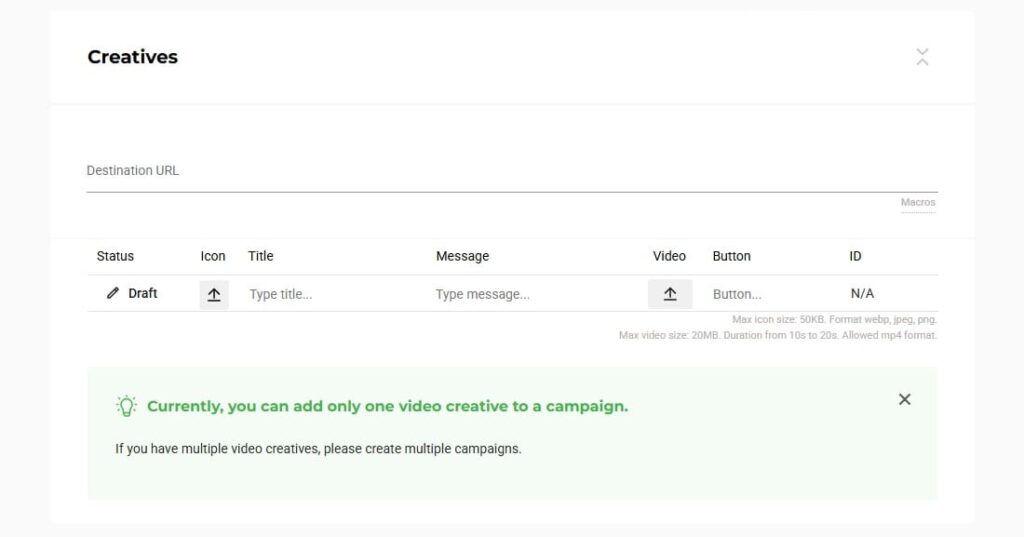Screen dimensions: 1024x537
Task: Click the Video column header
Action: (669, 256)
